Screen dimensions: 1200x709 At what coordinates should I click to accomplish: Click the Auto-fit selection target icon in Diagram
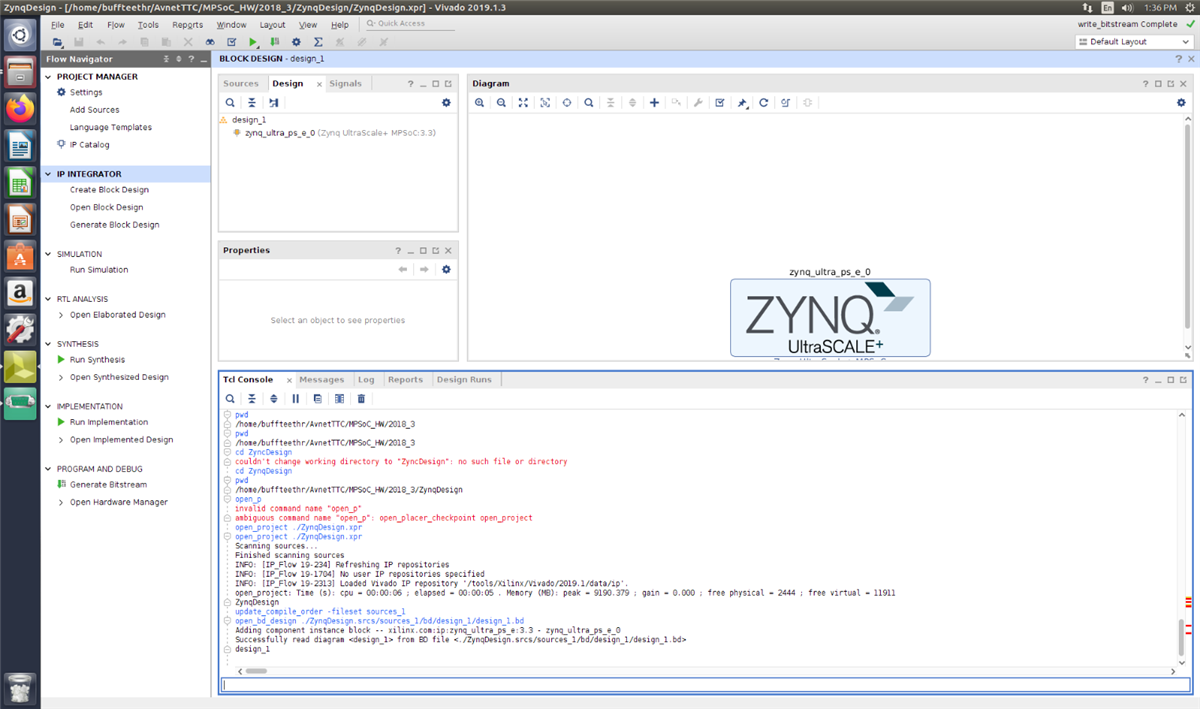pos(567,102)
